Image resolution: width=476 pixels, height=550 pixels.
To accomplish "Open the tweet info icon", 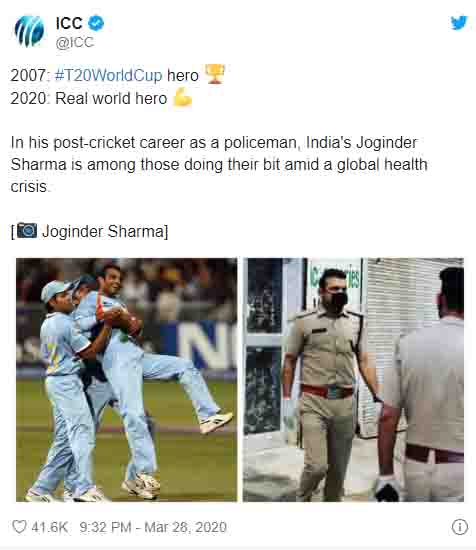I will coord(460,527).
